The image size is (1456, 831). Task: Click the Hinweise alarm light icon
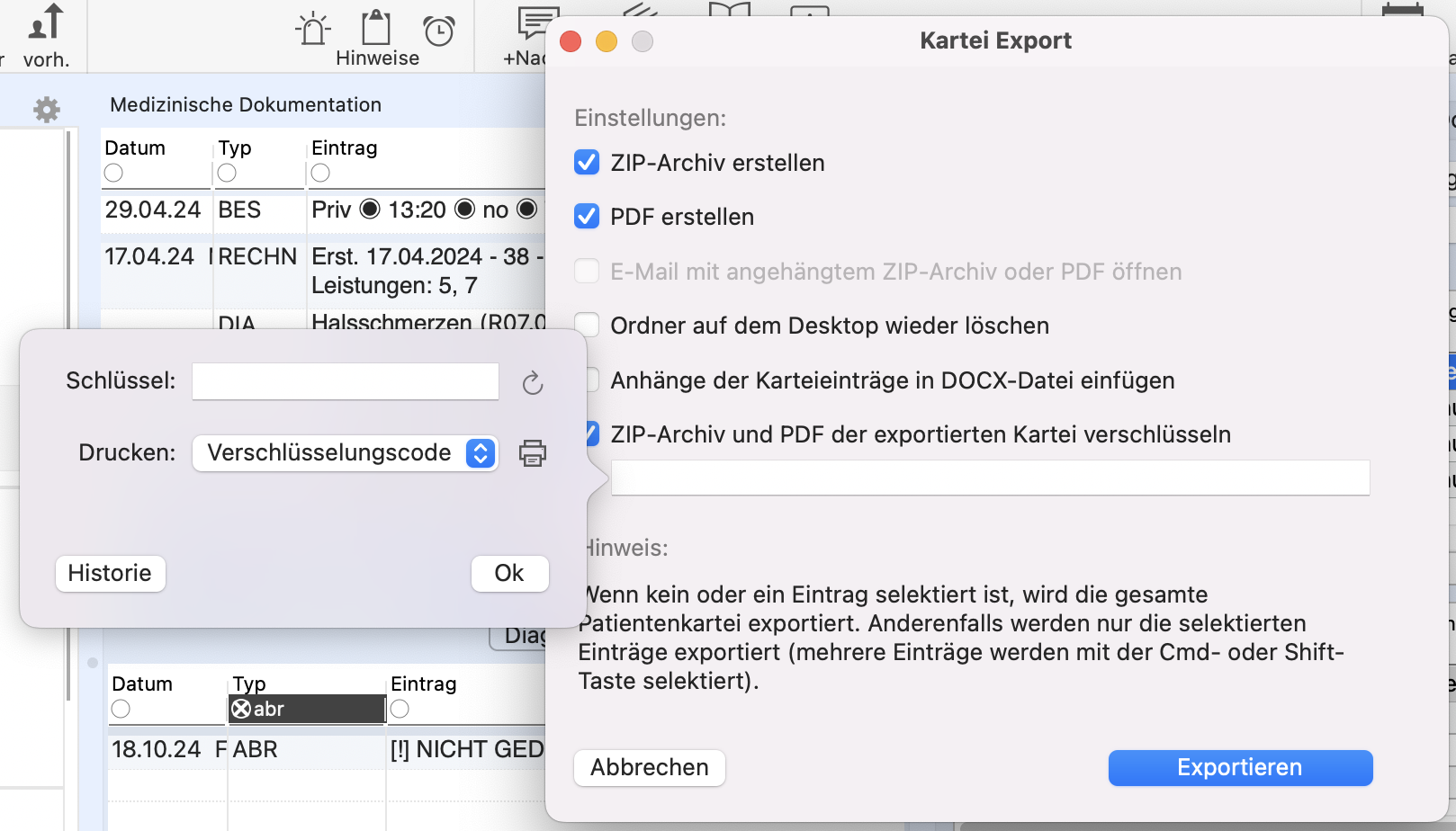tap(313, 29)
